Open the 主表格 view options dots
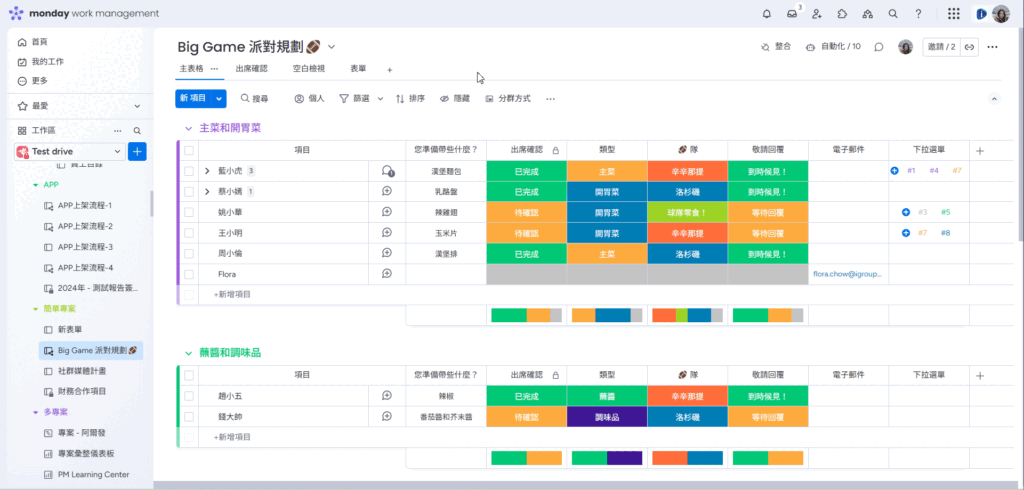 [x=214, y=69]
